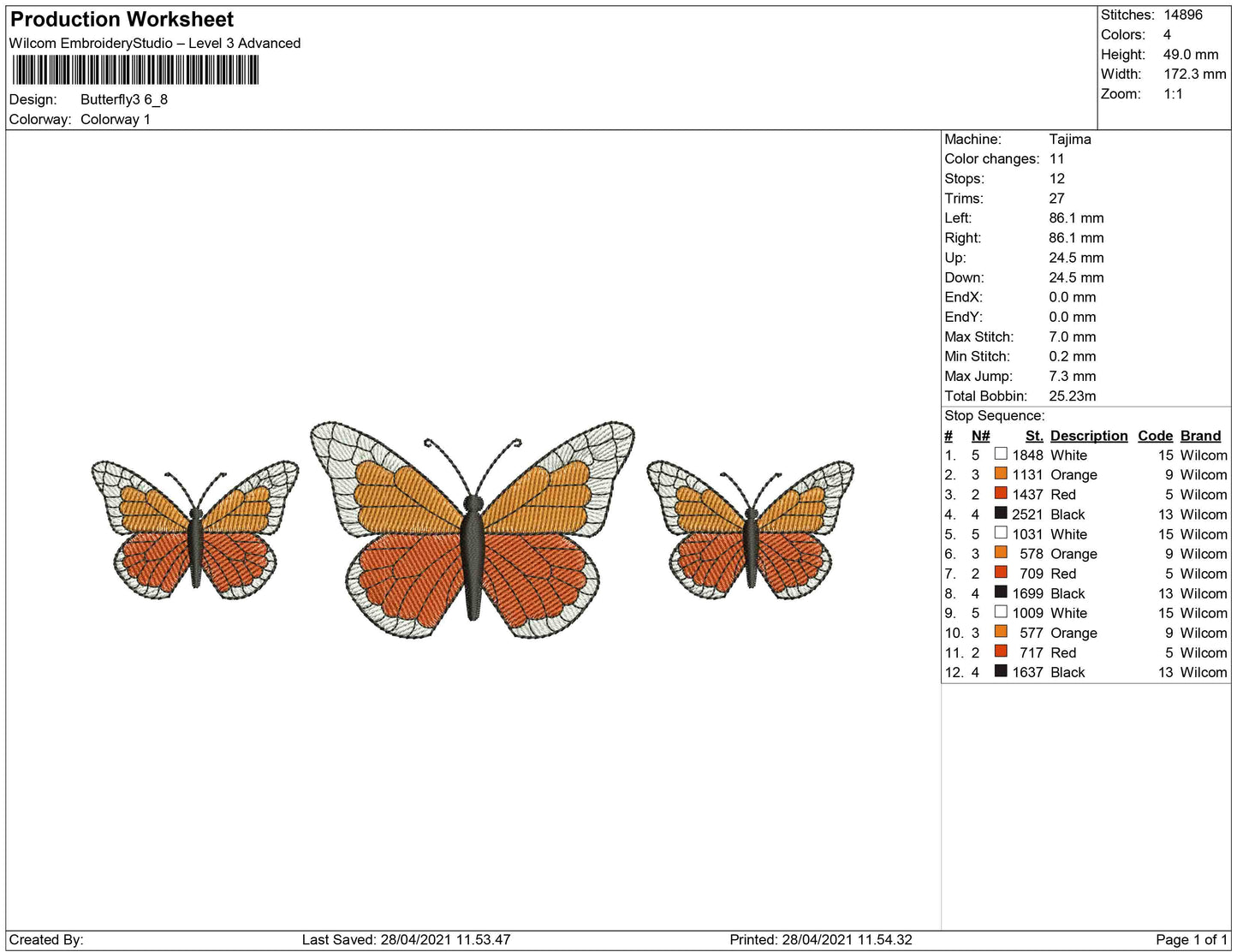
Task: Expand the Stop Sequence section
Action: 995,415
